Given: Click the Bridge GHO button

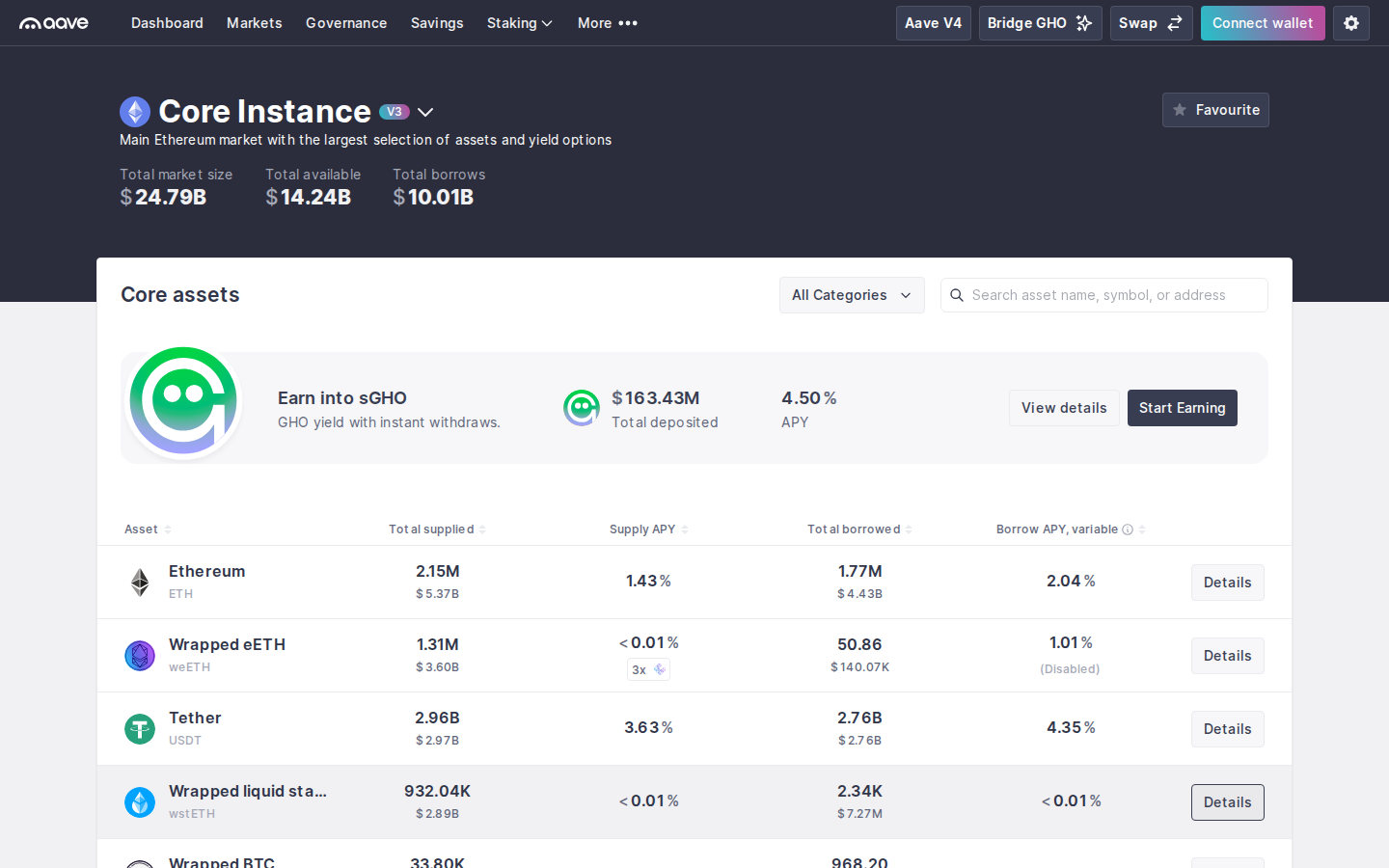Looking at the screenshot, I should tap(1041, 23).
